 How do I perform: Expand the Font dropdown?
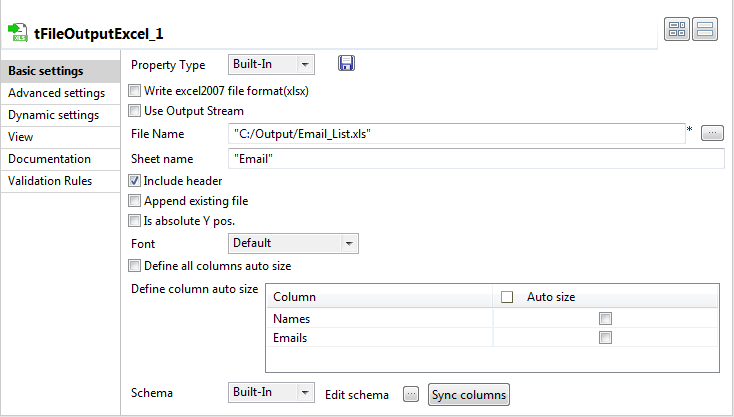point(293,243)
